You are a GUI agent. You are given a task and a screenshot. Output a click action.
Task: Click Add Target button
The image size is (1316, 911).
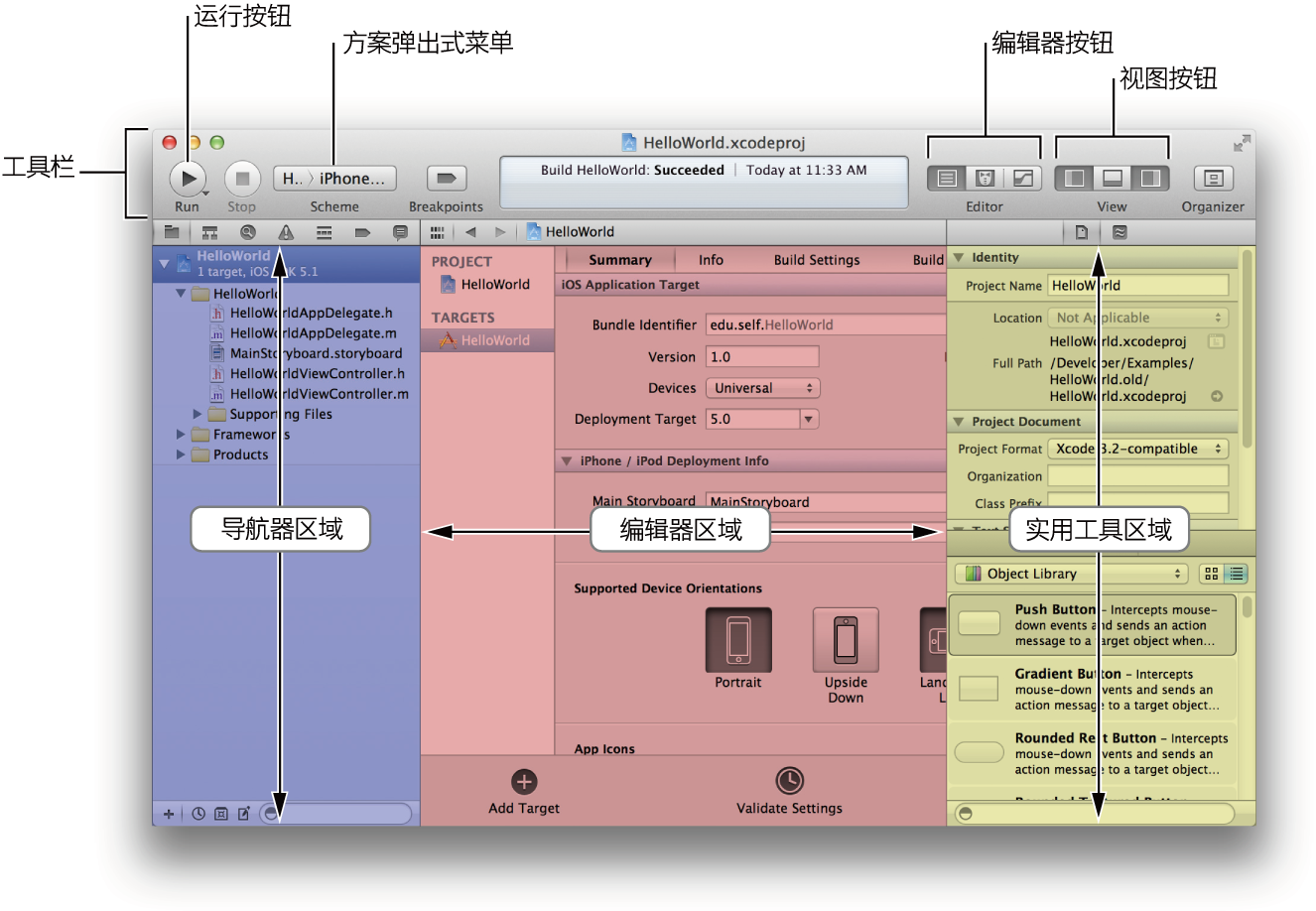(524, 792)
